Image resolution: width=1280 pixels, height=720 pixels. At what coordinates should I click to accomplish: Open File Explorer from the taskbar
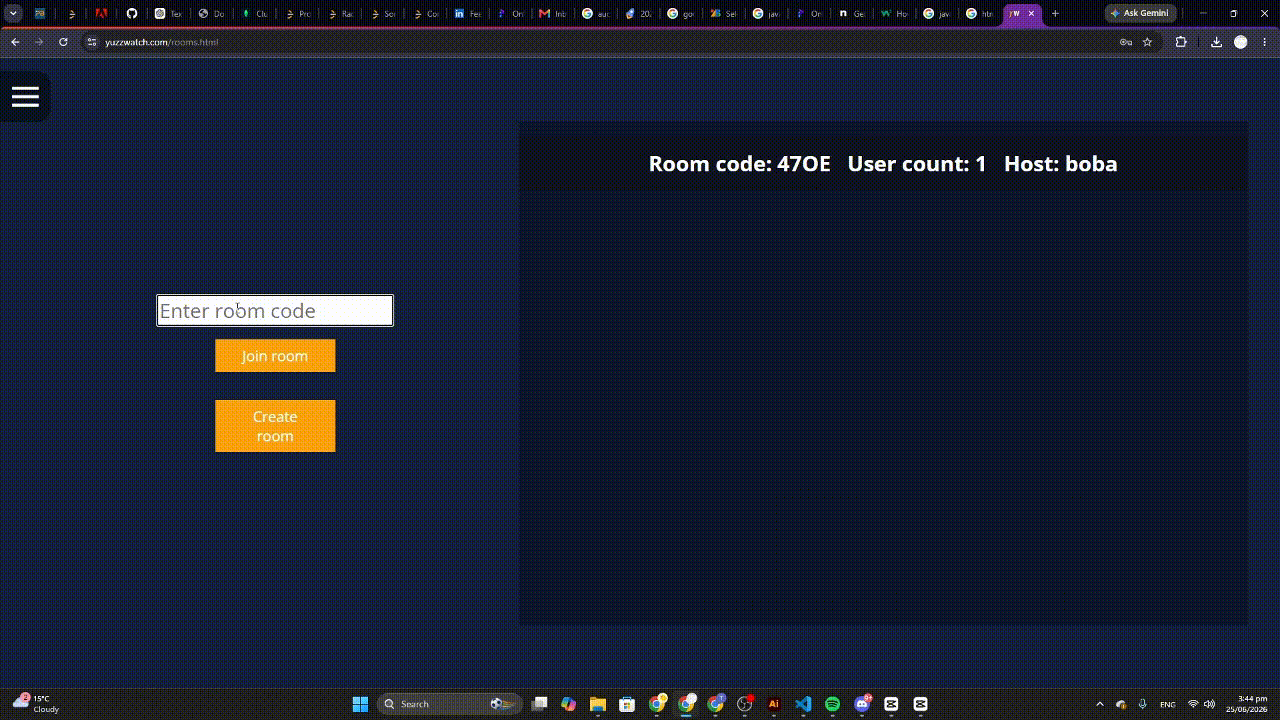point(598,704)
